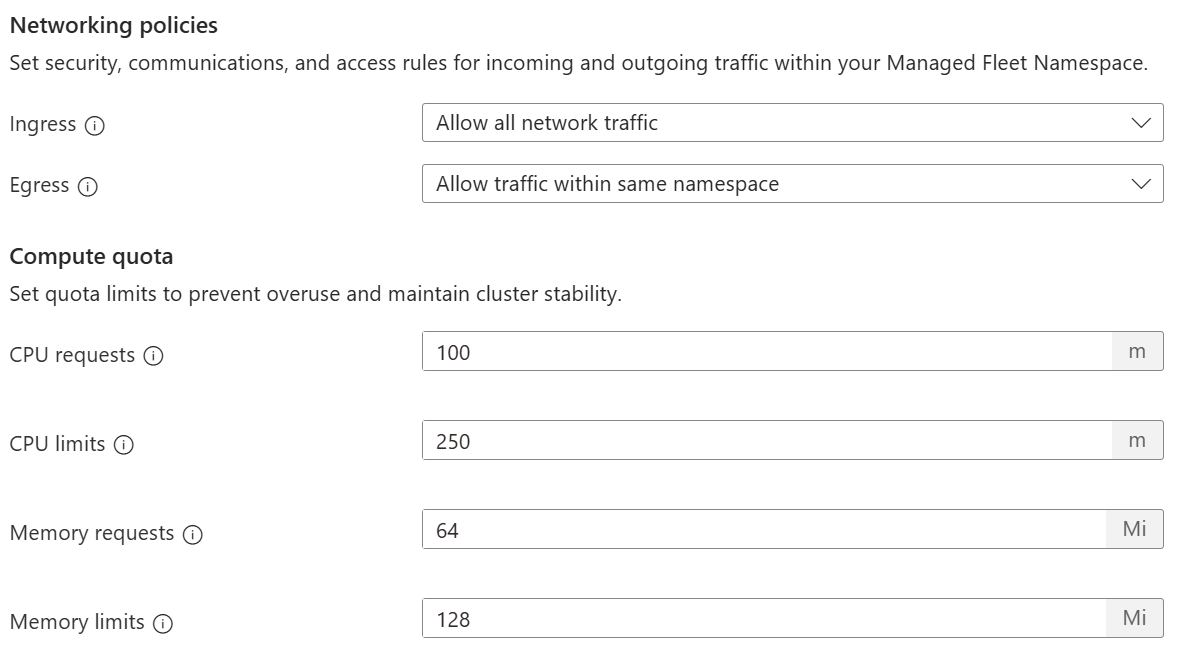Screen dimensions: 1177x660
Task: Click the 'Mi' unit beside Memory limits
Action: tap(1134, 619)
